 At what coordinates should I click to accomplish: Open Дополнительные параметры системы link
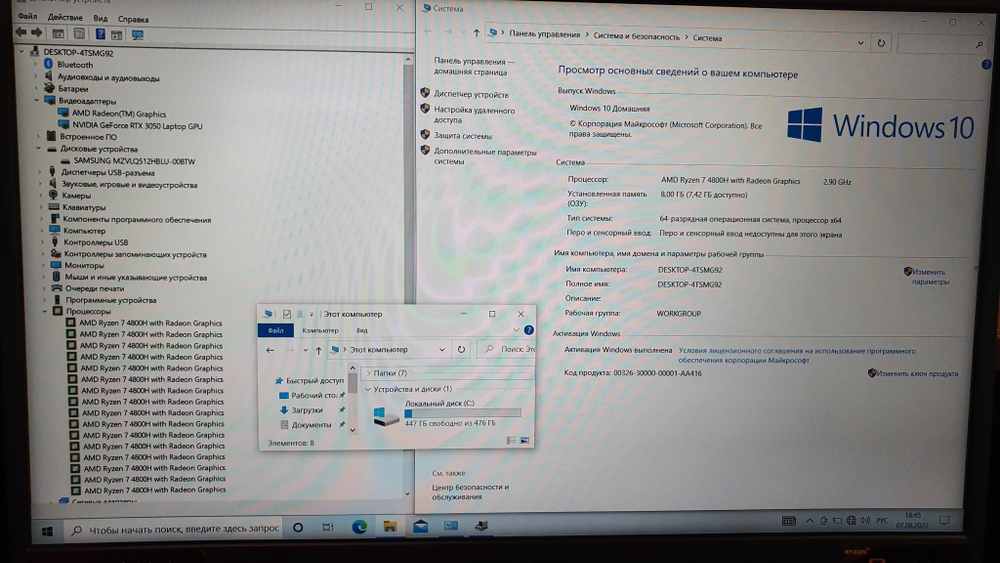(485, 157)
